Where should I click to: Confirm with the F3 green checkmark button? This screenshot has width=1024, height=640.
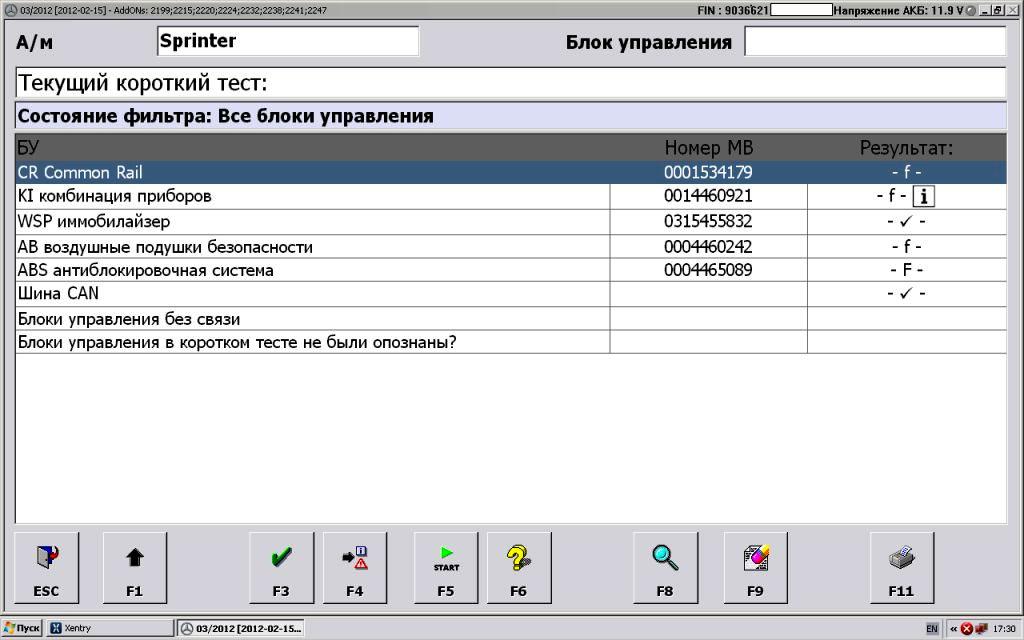(x=281, y=568)
